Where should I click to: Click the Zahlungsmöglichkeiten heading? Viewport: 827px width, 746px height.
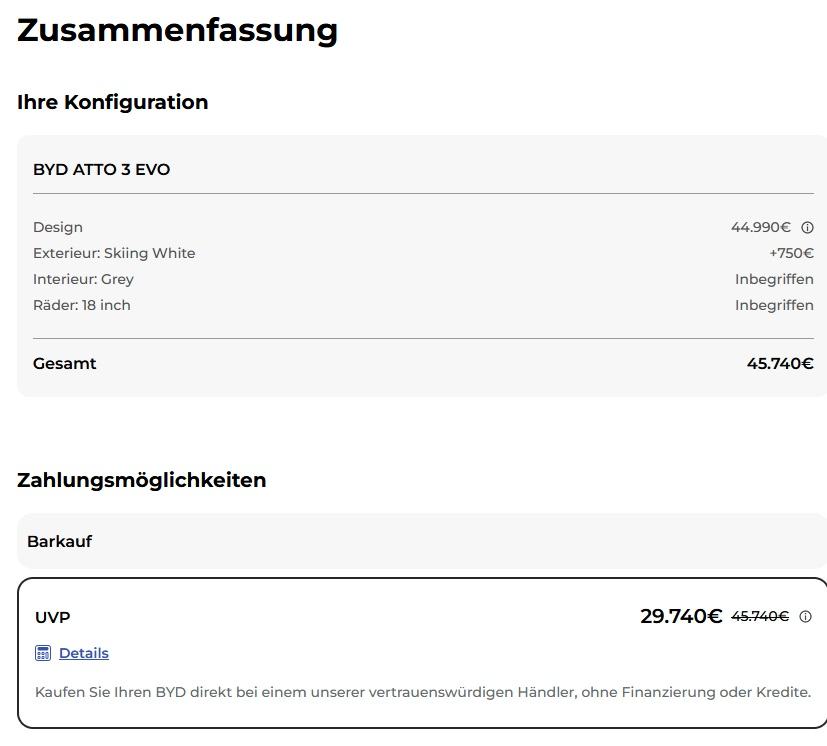[141, 480]
